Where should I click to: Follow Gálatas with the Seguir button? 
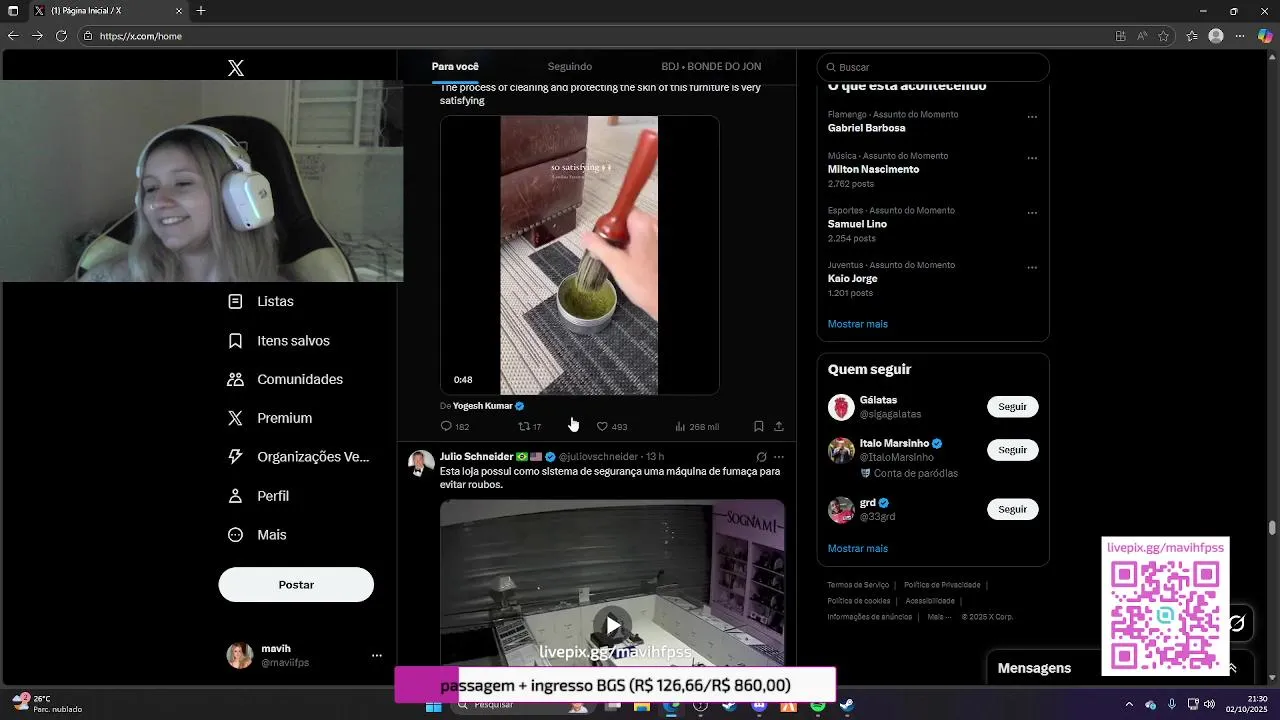pos(1012,407)
